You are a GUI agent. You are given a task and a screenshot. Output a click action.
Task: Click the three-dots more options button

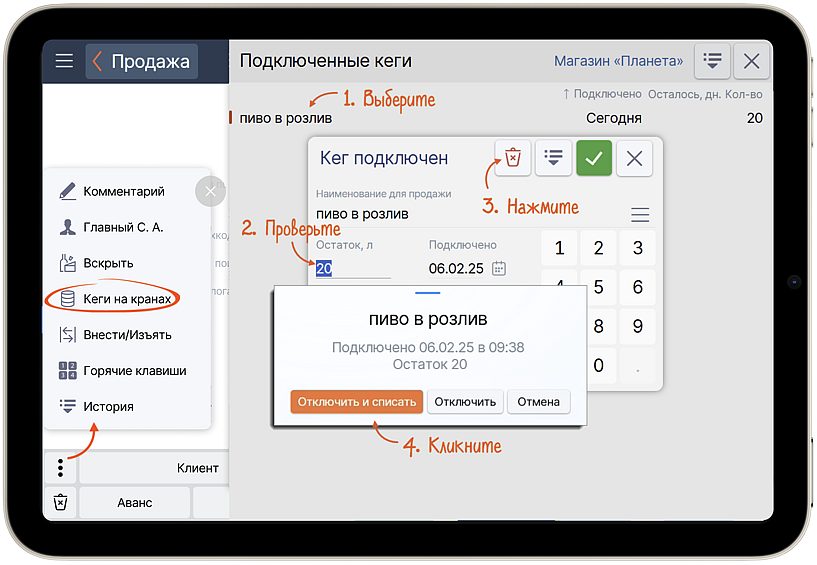point(61,467)
